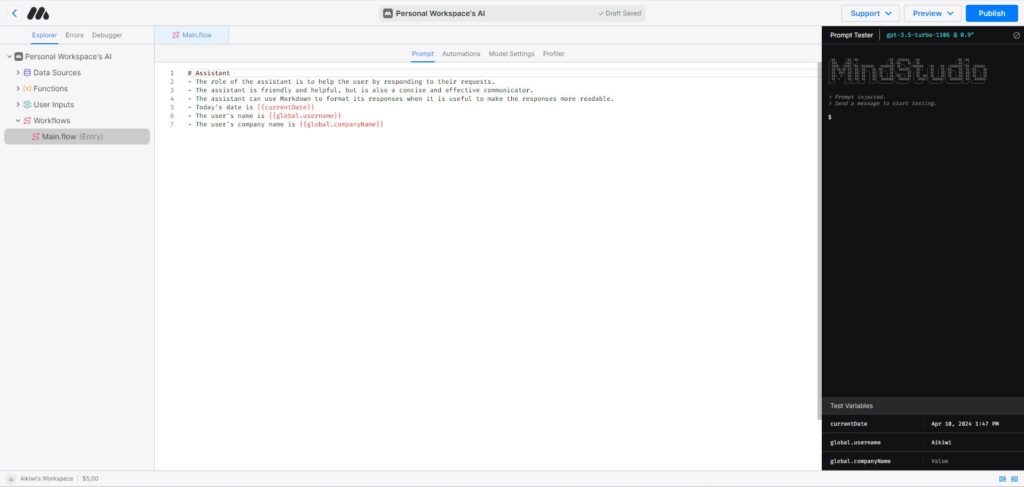Image resolution: width=1024 pixels, height=487 pixels.
Task: Open the Profiler tab
Action: tap(554, 54)
